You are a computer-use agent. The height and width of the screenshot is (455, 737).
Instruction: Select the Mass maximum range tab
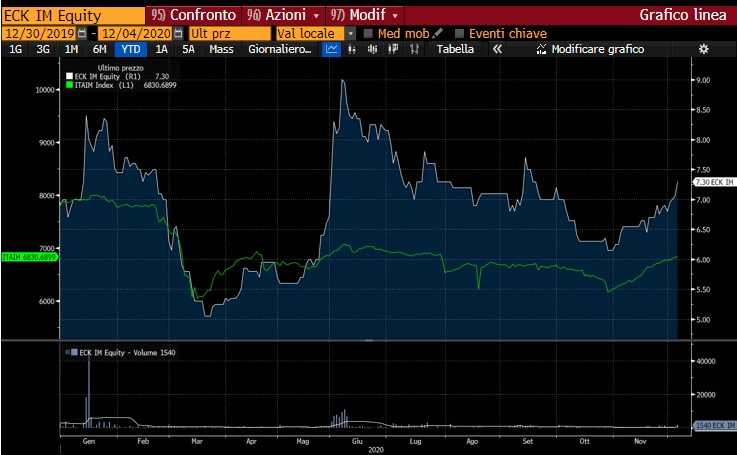221,49
